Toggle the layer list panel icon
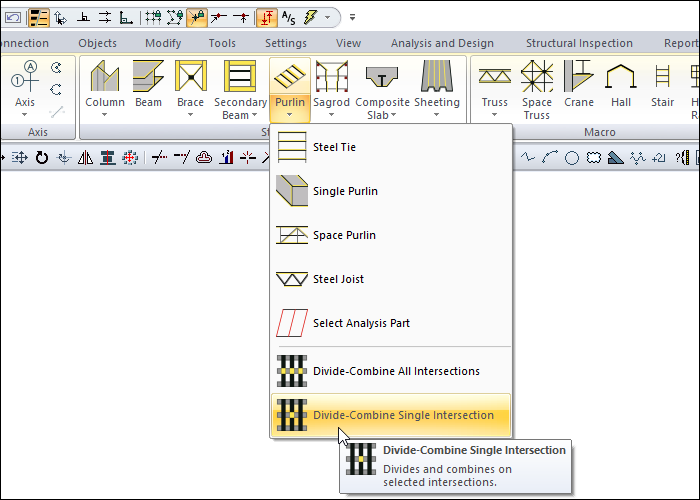 tap(39, 18)
